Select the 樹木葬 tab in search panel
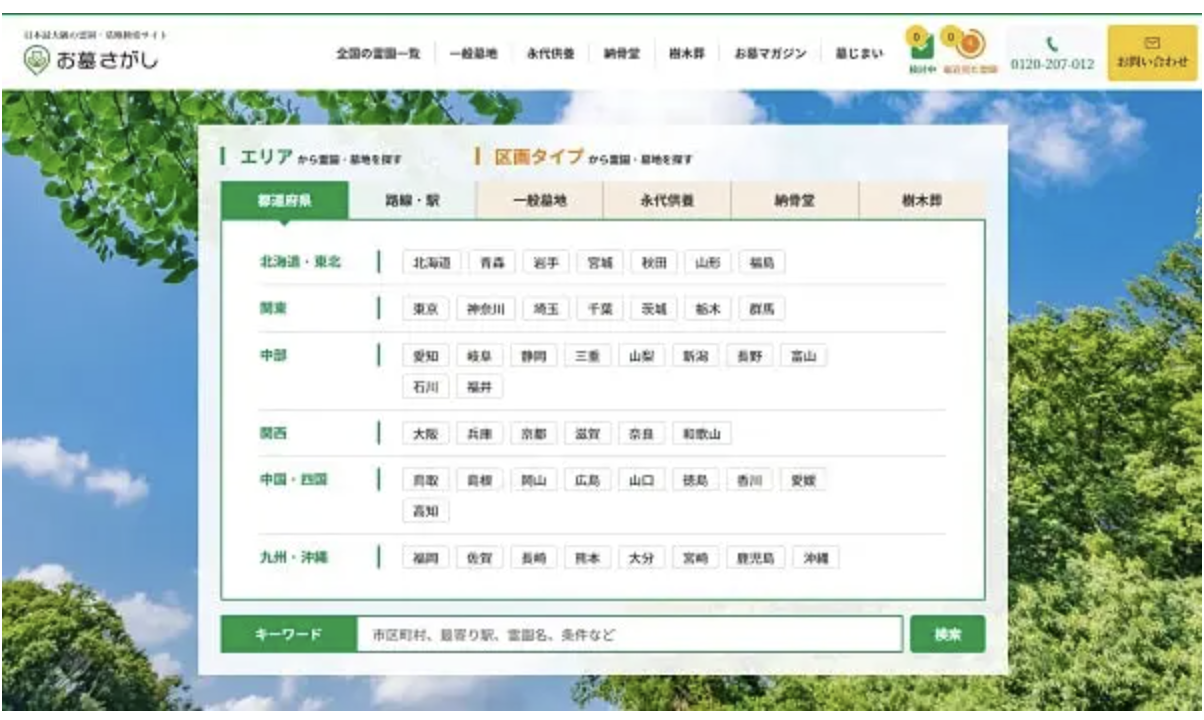1204x720 pixels. click(x=921, y=200)
